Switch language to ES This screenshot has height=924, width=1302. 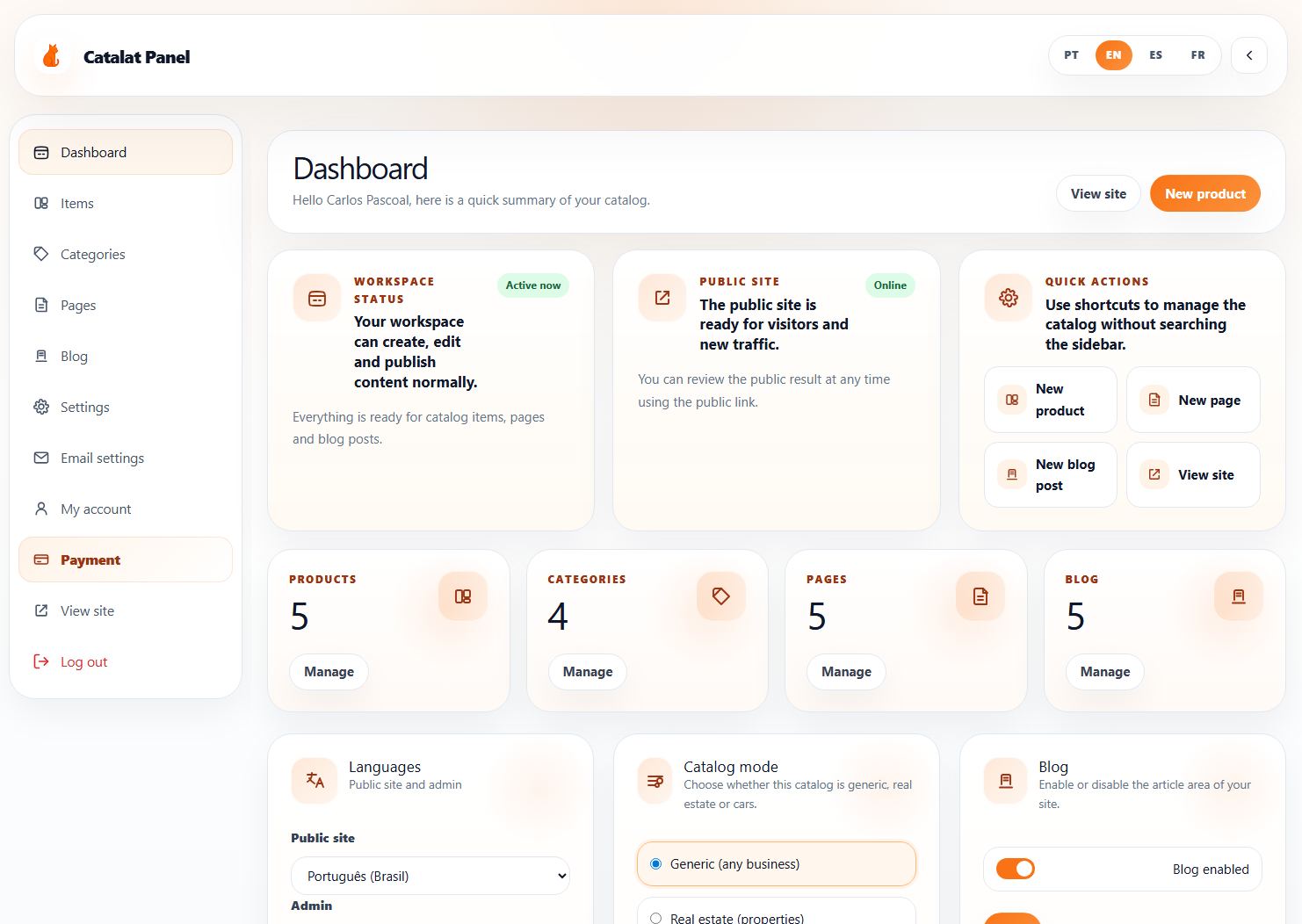(1156, 55)
